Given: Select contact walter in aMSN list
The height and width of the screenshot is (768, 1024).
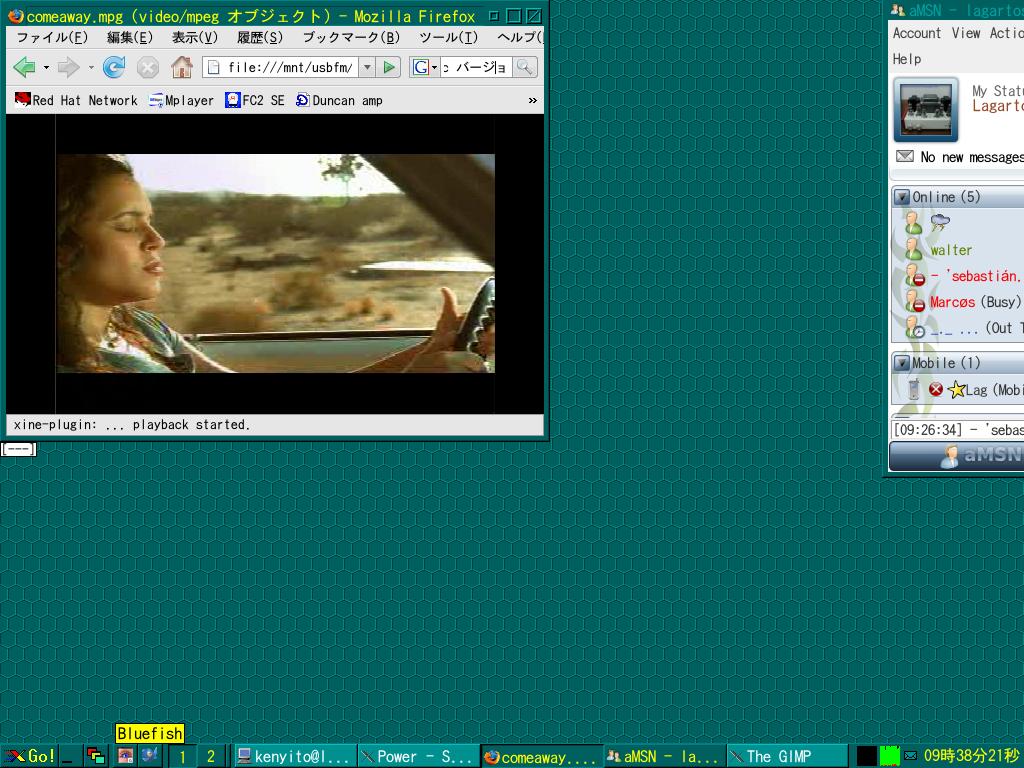Looking at the screenshot, I should coord(950,250).
